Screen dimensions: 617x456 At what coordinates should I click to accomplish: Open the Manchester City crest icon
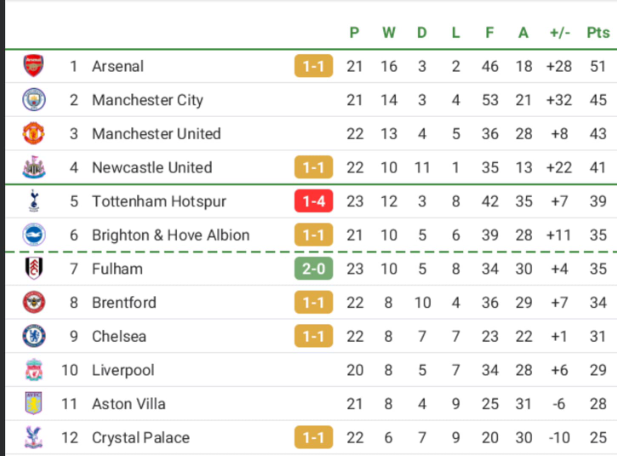[x=33, y=100]
